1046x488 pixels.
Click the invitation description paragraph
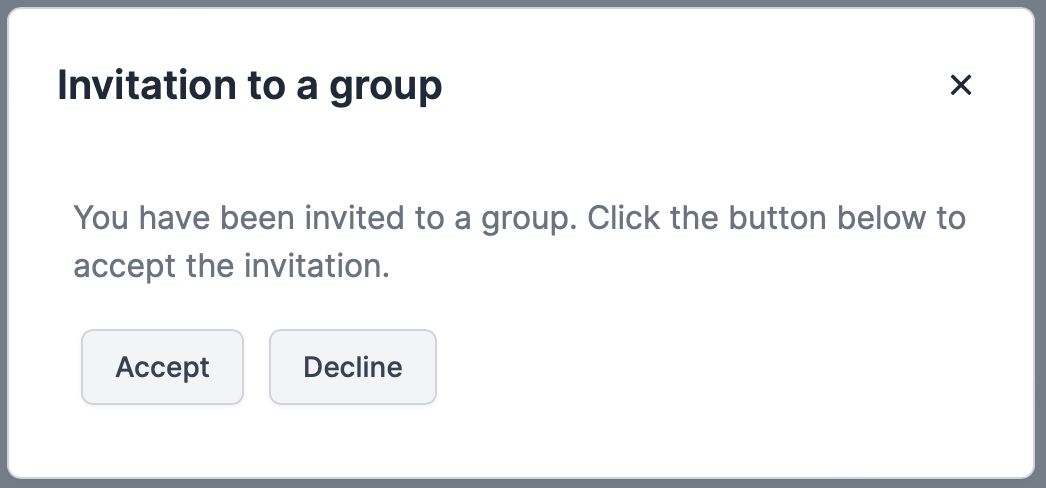(x=519, y=242)
